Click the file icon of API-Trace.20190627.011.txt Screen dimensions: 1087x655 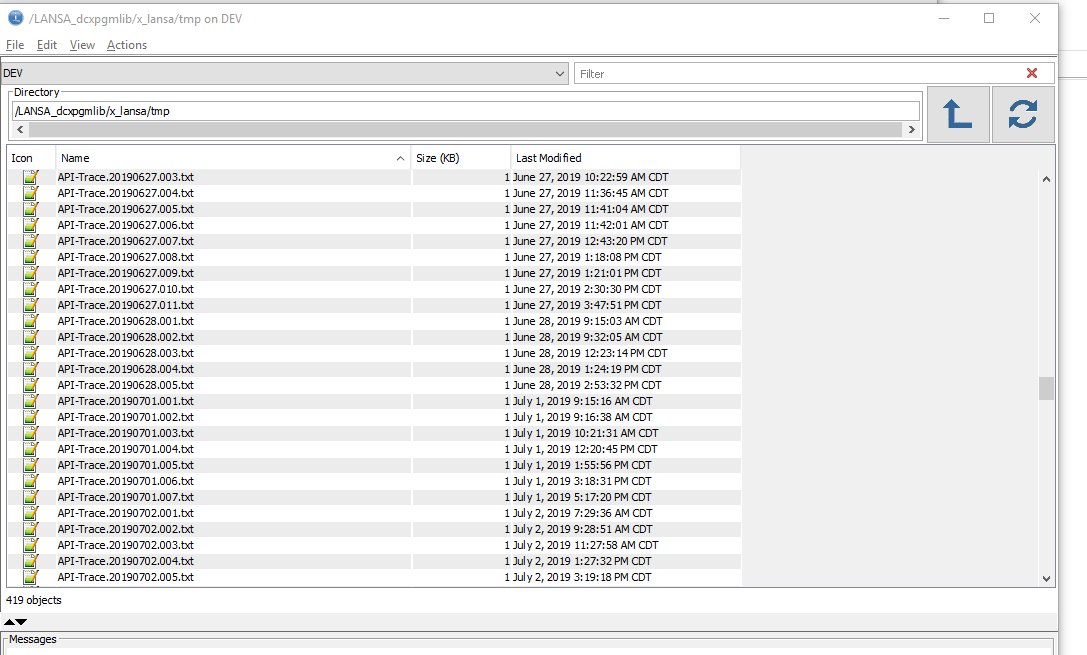pyautogui.click(x=31, y=304)
